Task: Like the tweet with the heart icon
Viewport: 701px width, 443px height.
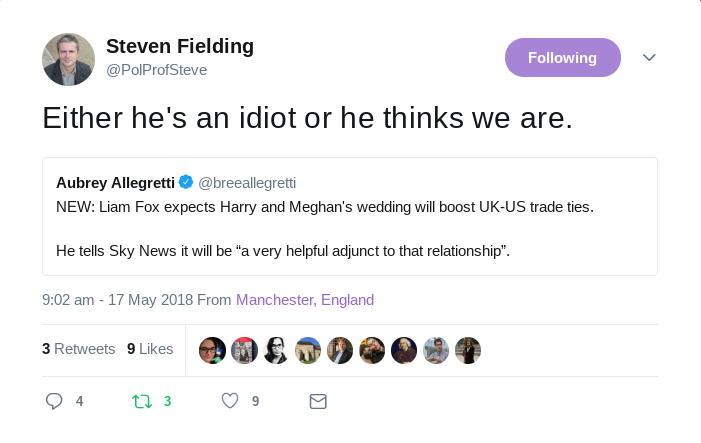Action: pos(230,401)
